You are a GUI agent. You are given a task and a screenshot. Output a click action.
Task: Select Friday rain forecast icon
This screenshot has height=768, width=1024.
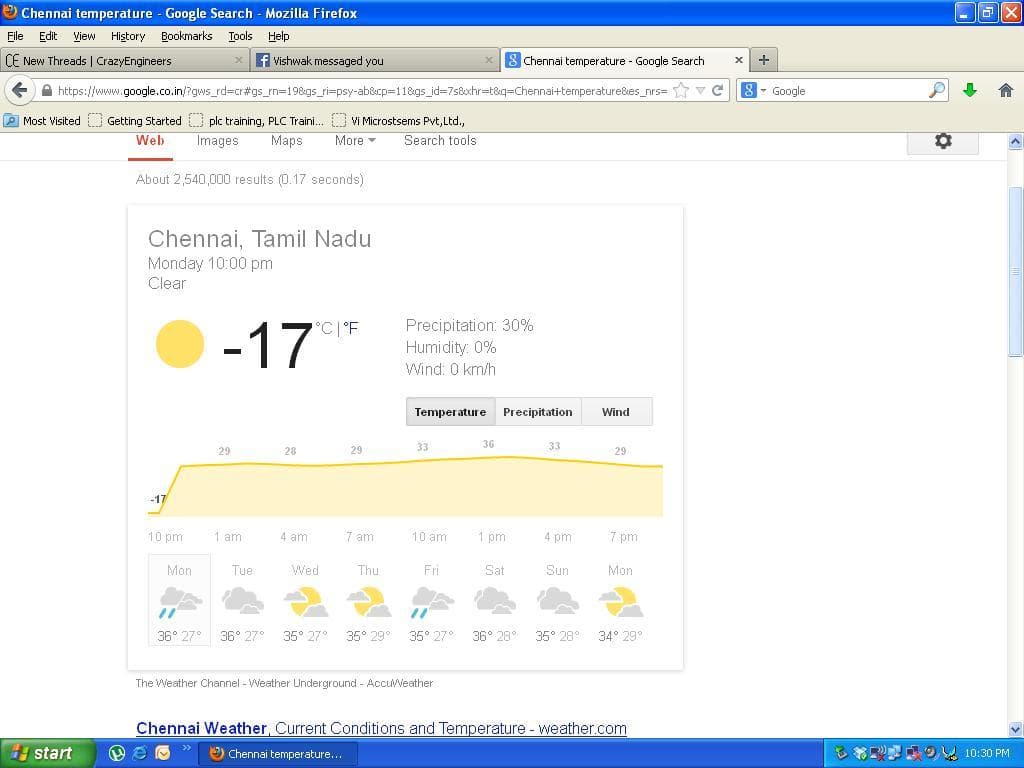tap(432, 601)
